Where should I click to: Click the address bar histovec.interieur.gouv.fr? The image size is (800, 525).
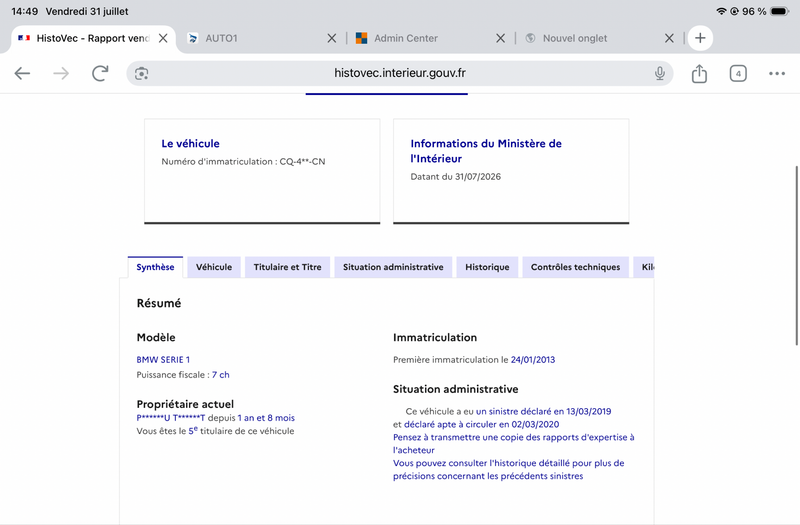tap(399, 73)
